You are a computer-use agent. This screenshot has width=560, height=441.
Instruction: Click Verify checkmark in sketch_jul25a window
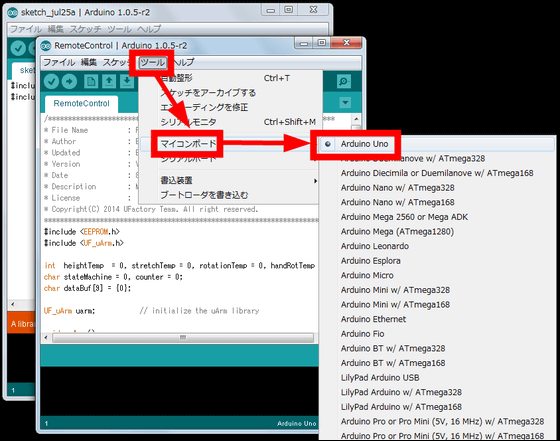click(18, 48)
